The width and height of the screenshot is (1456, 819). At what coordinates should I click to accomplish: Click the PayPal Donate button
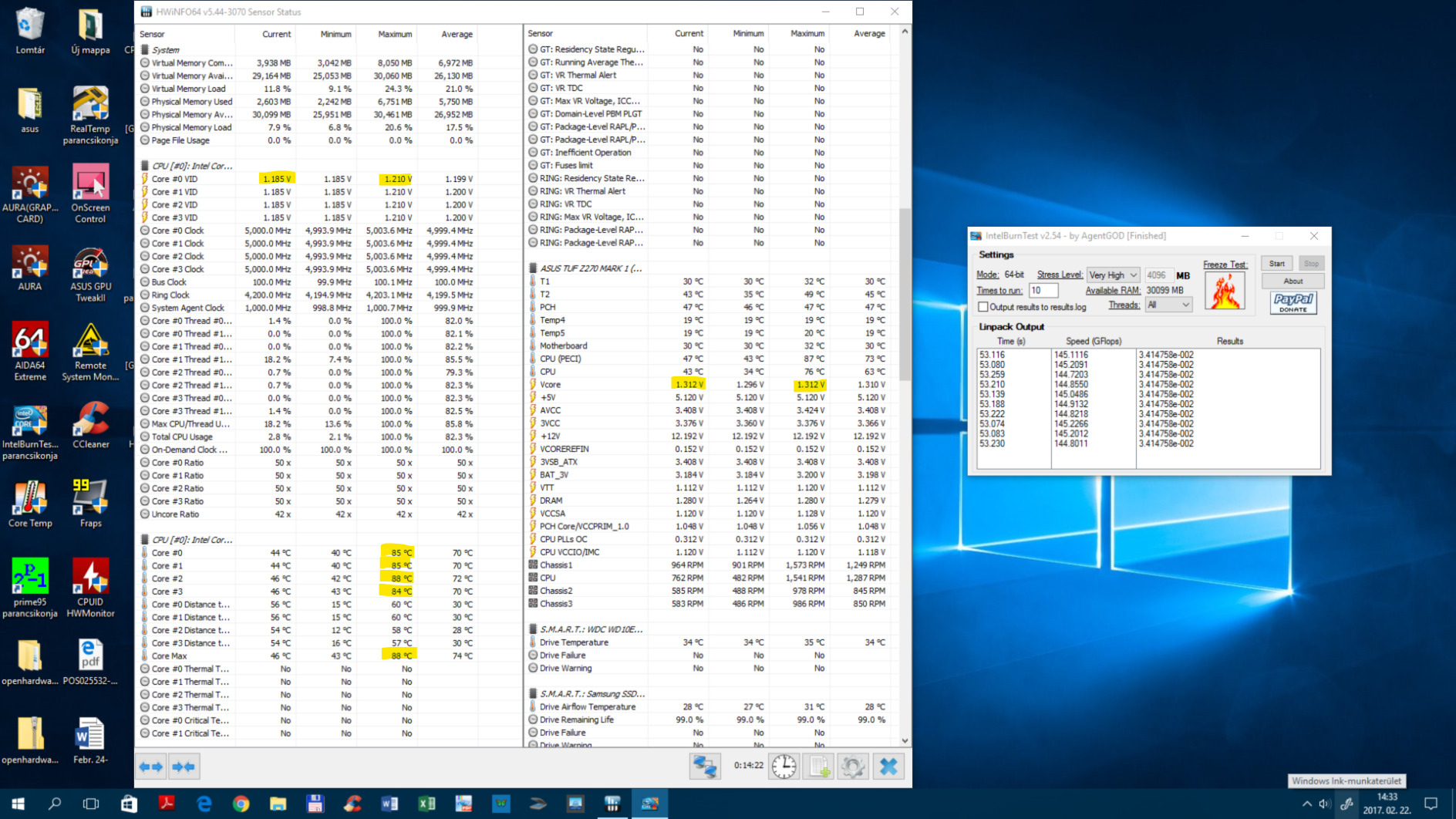[x=1293, y=302]
